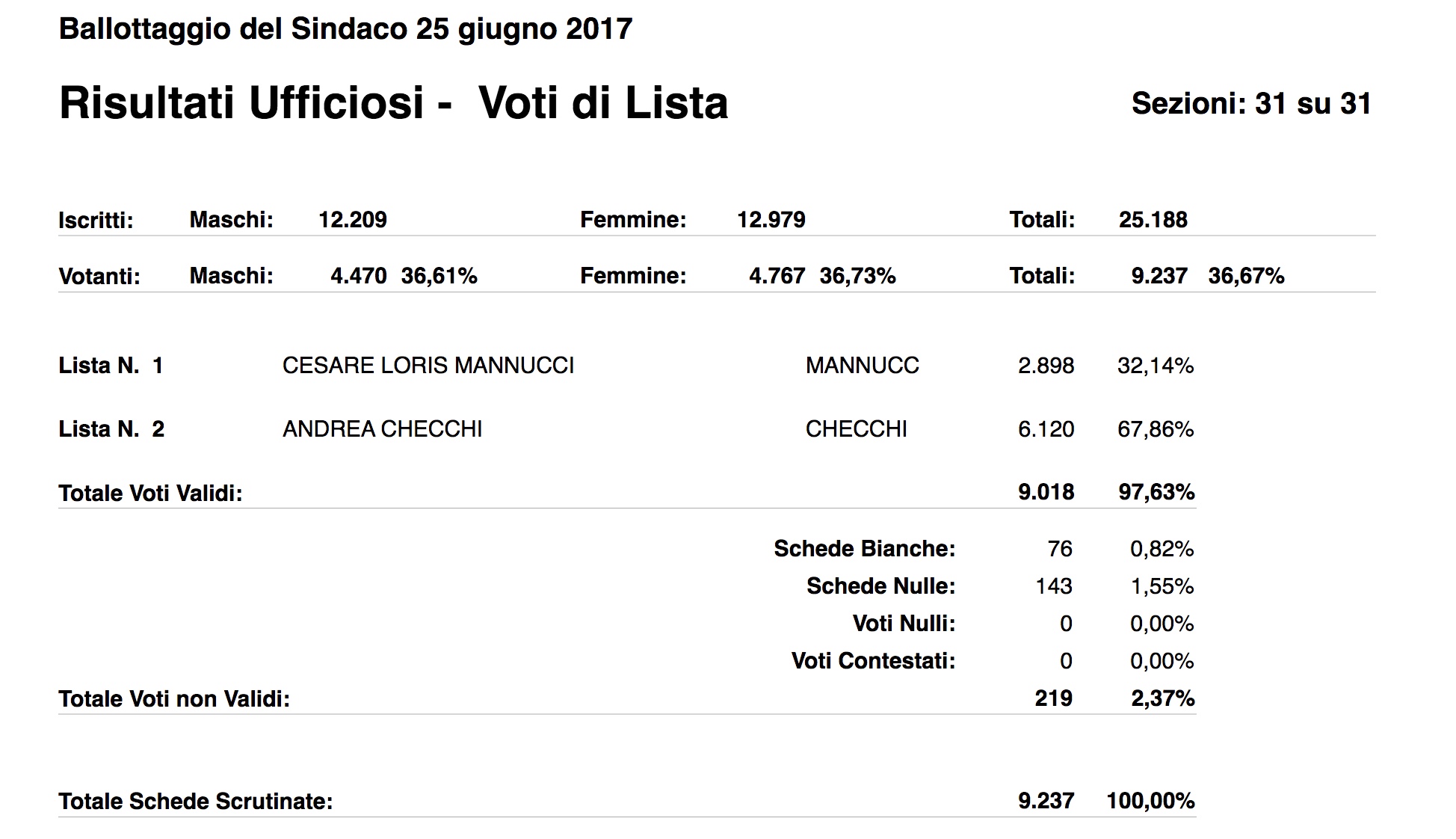The height and width of the screenshot is (839, 1456).
Task: Select the Iscritti Totali value 25.188
Action: pyautogui.click(x=1153, y=220)
